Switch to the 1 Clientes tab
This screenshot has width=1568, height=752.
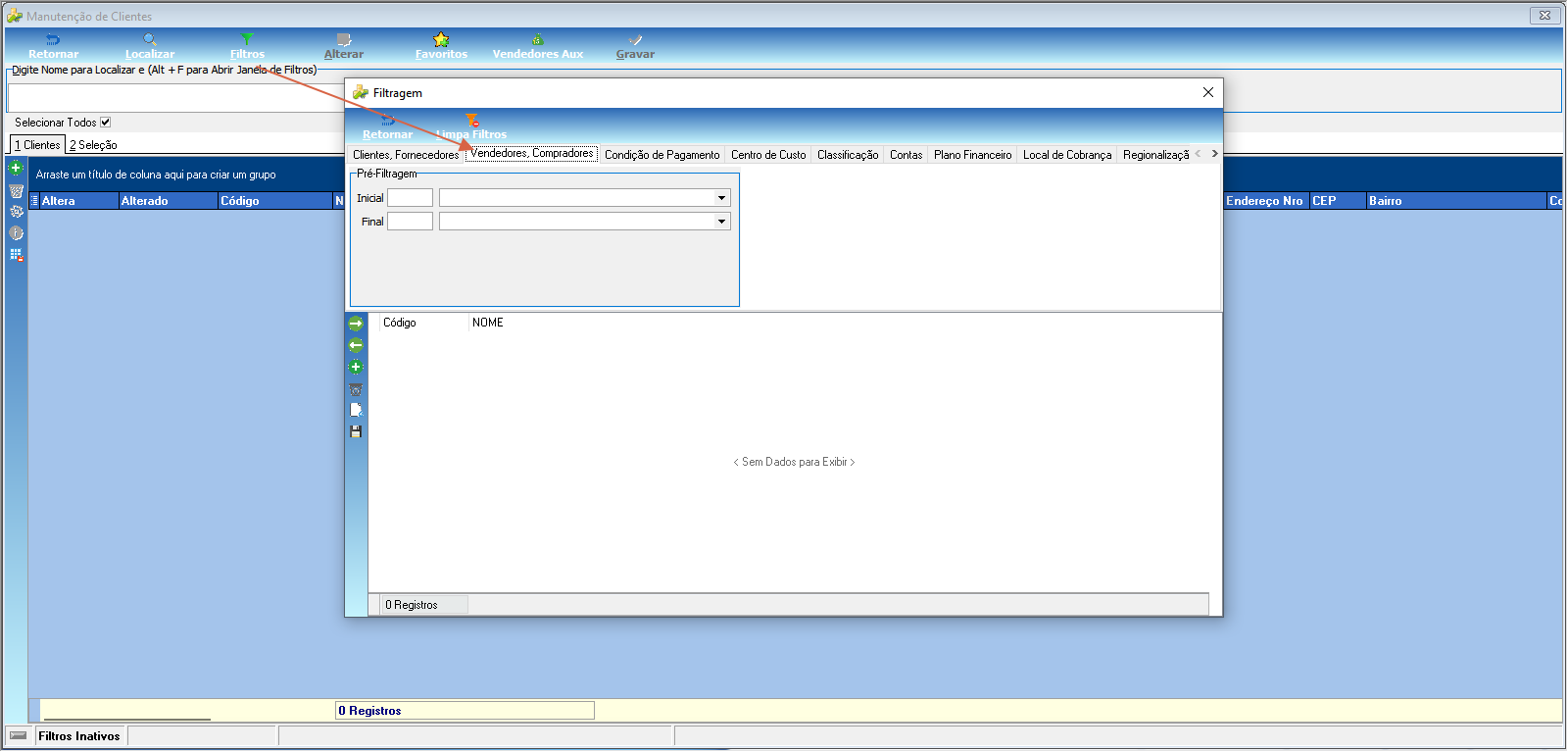tap(37, 145)
